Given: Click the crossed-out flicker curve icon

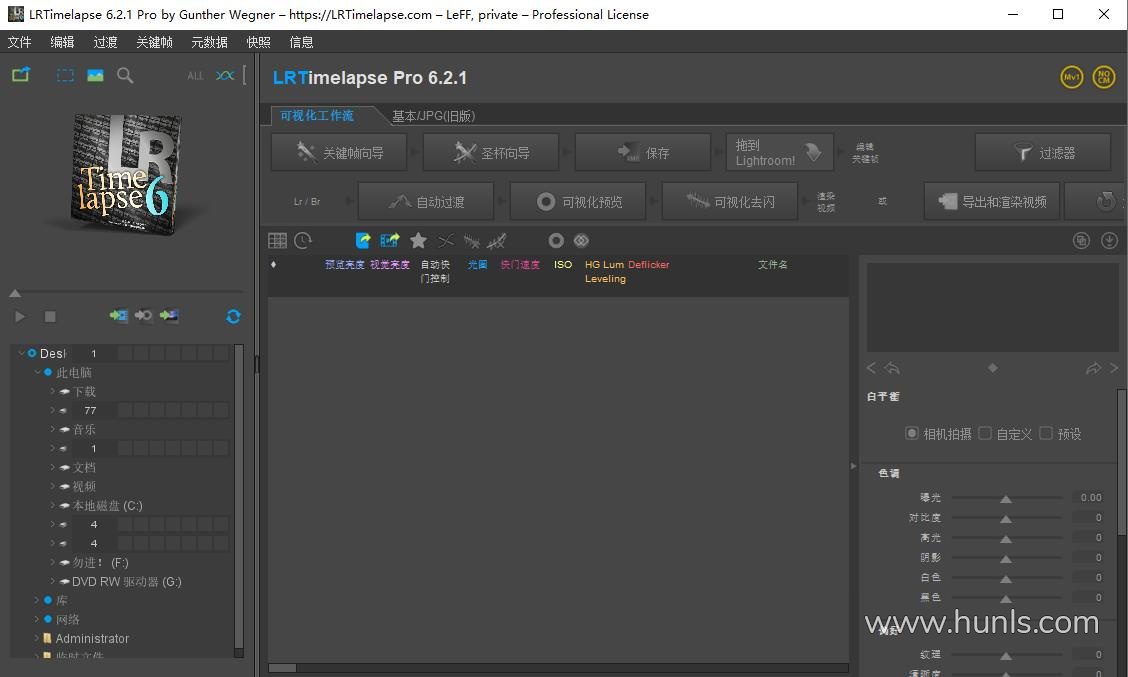Looking at the screenshot, I should 471,240.
